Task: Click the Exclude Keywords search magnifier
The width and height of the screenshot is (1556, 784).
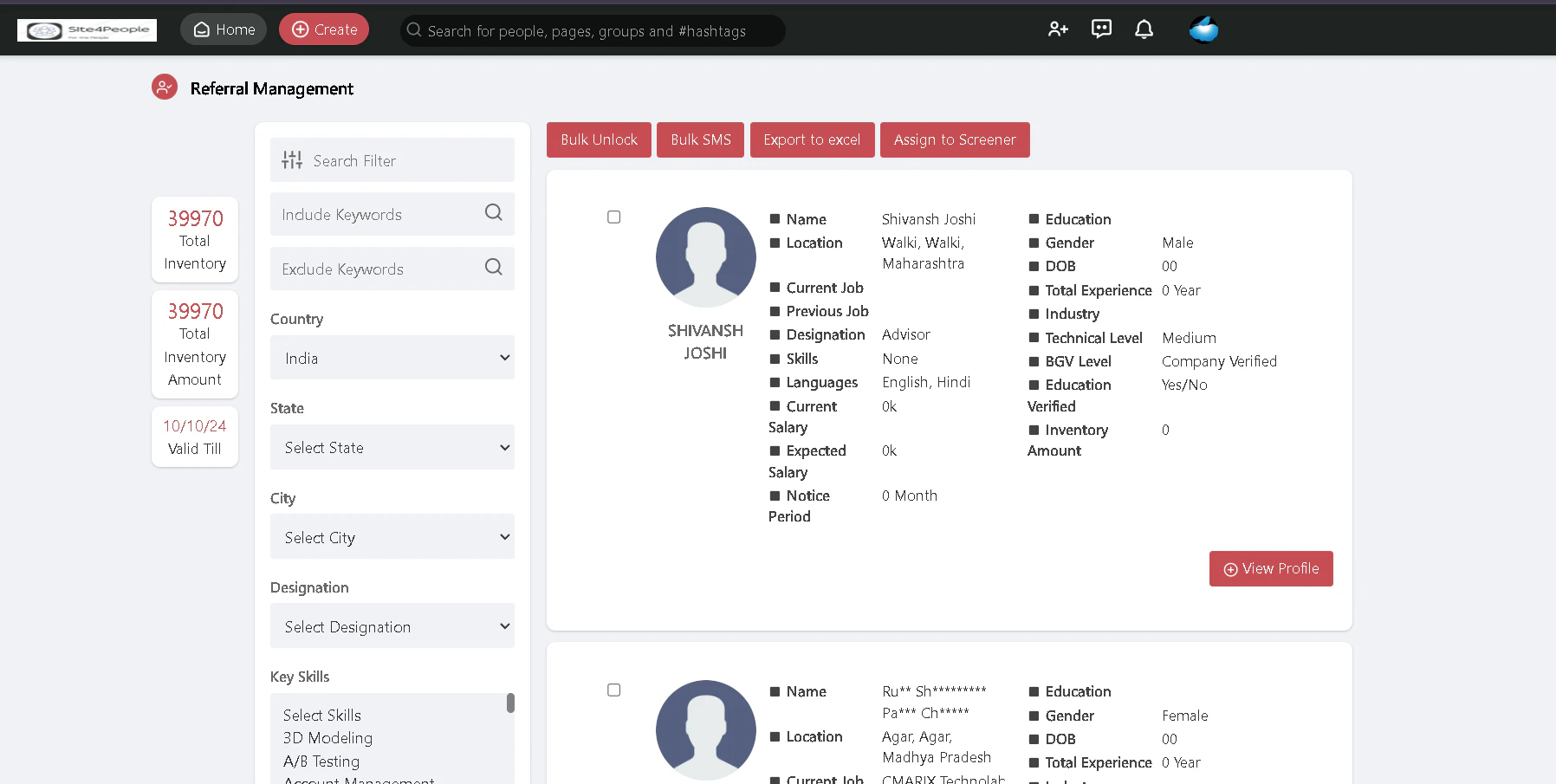Action: point(493,267)
